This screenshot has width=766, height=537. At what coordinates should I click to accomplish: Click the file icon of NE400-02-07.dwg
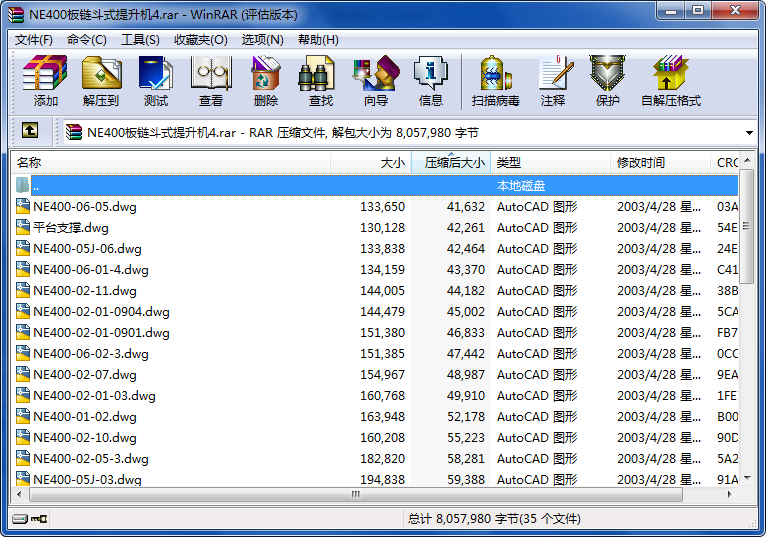(x=22, y=374)
